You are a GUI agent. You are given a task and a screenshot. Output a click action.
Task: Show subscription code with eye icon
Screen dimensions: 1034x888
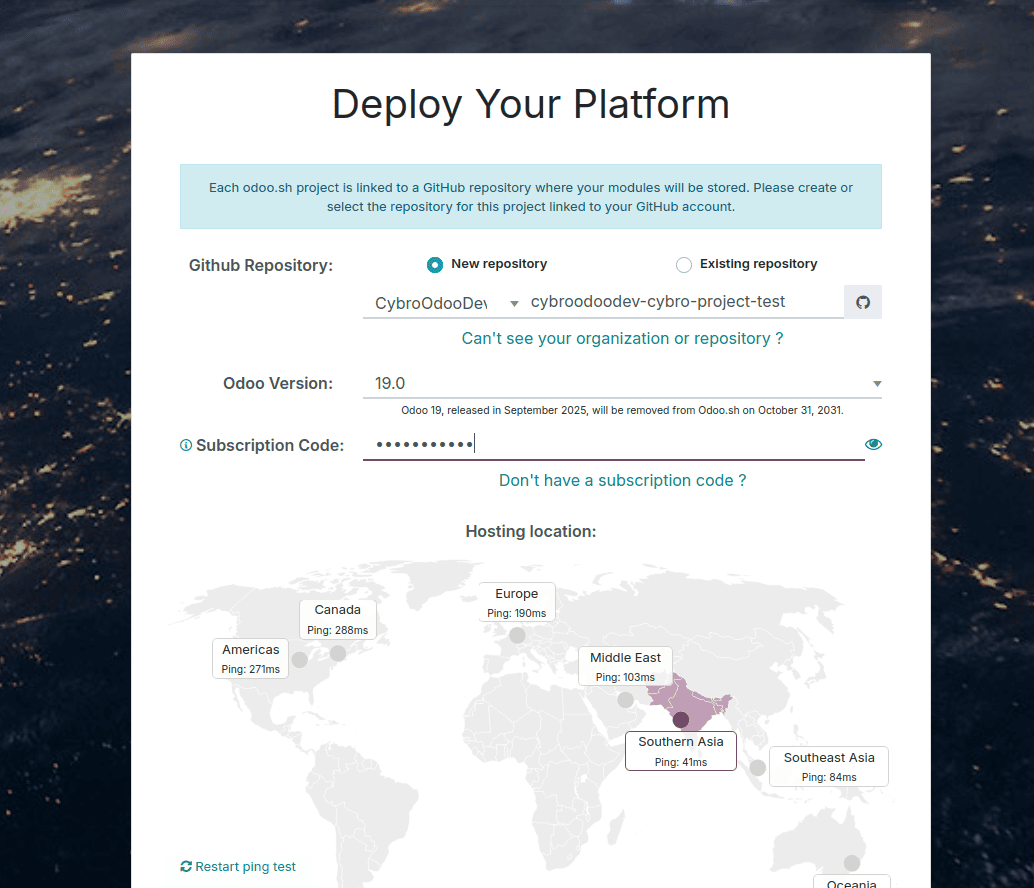873,444
